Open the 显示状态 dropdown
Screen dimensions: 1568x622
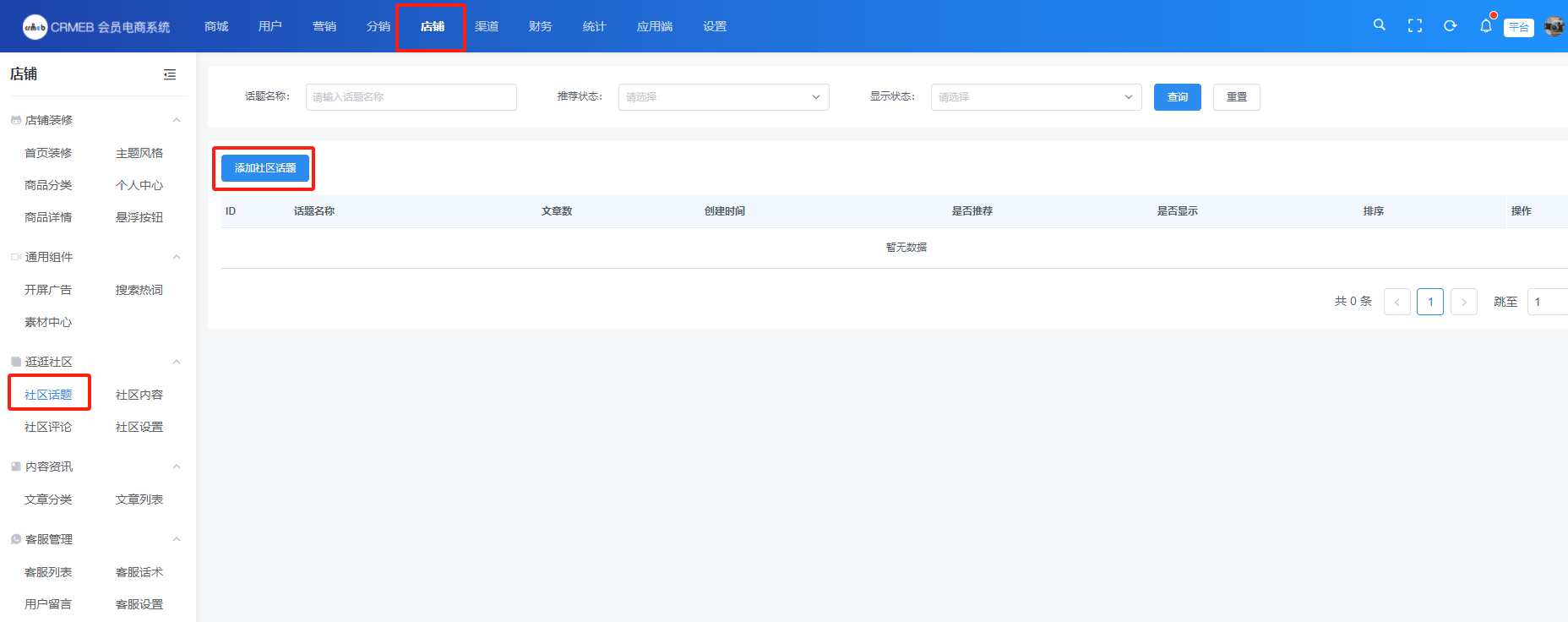(1036, 97)
